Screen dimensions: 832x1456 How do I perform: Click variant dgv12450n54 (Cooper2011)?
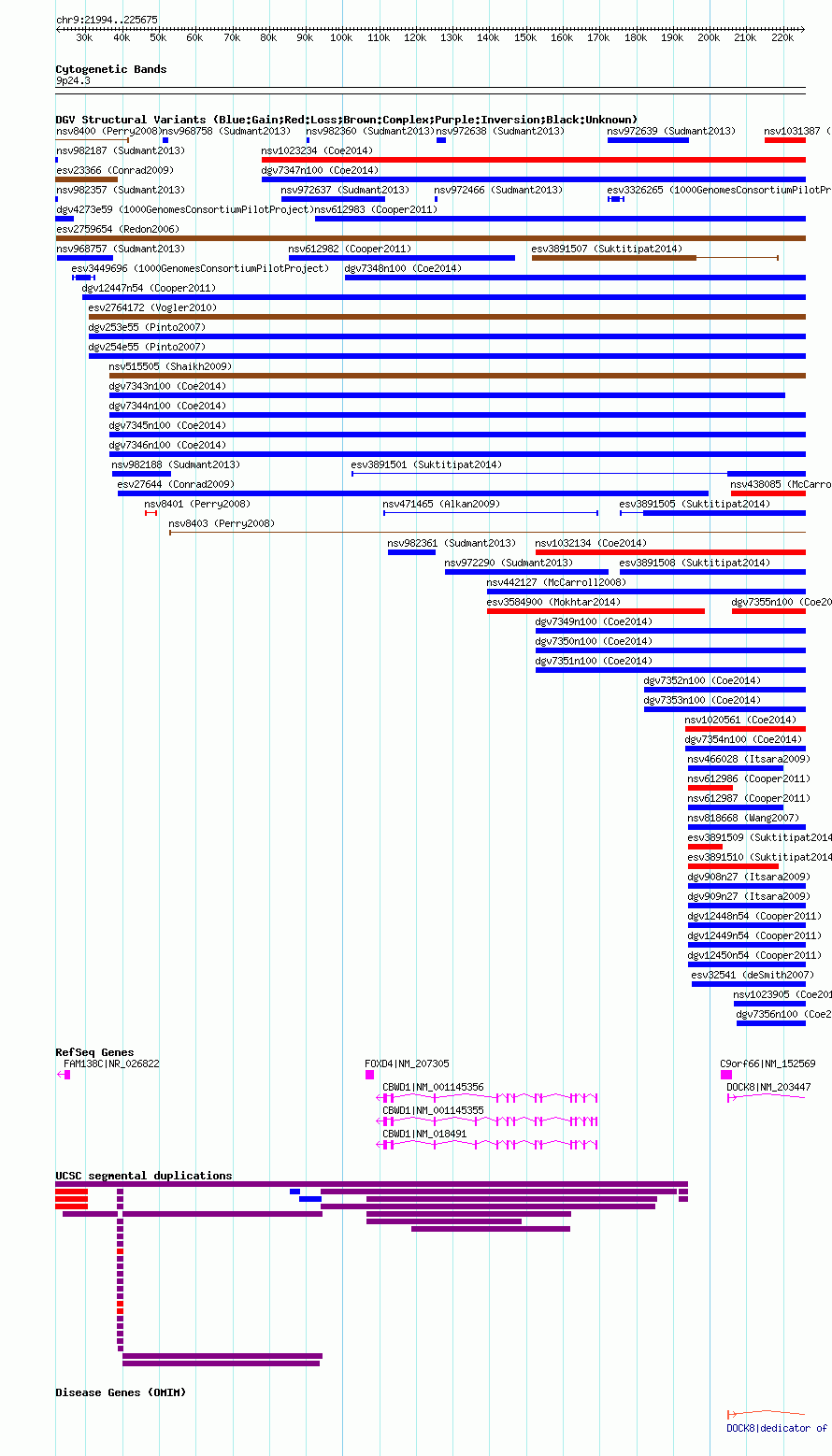tap(754, 956)
